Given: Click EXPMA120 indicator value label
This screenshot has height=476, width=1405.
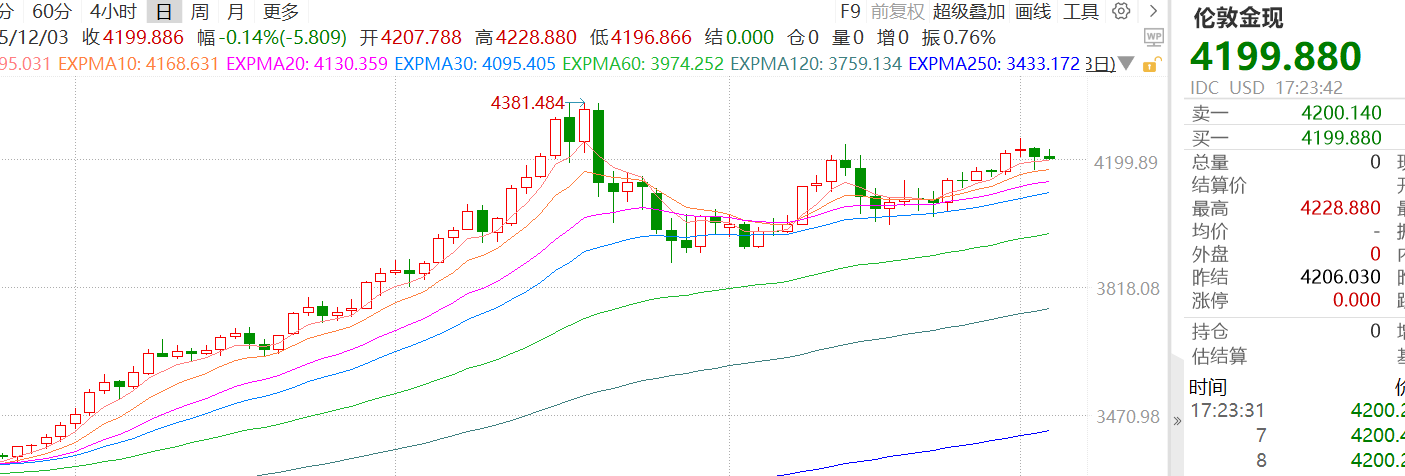Looking at the screenshot, I should pos(816,63).
